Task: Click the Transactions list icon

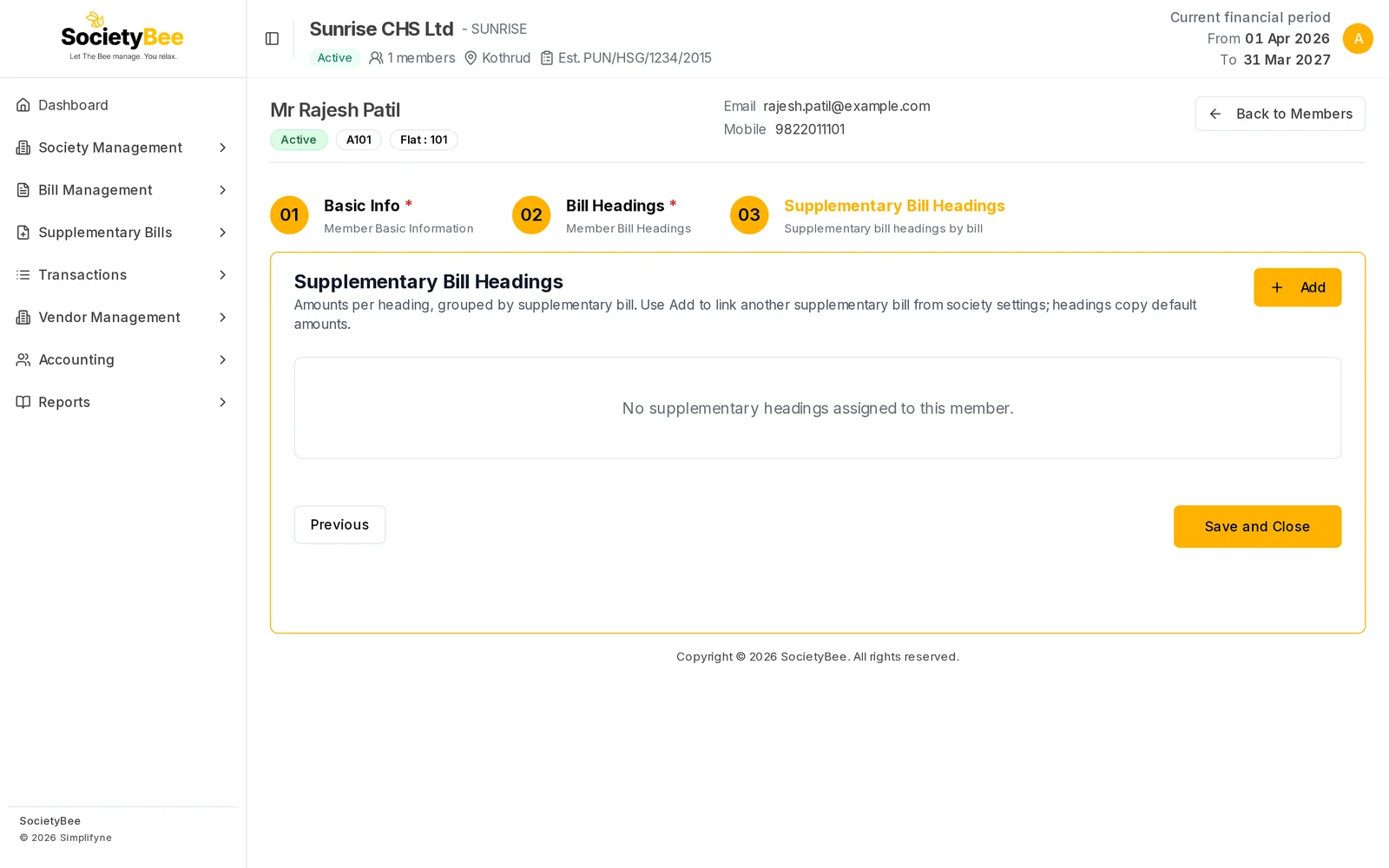Action: coord(23,275)
